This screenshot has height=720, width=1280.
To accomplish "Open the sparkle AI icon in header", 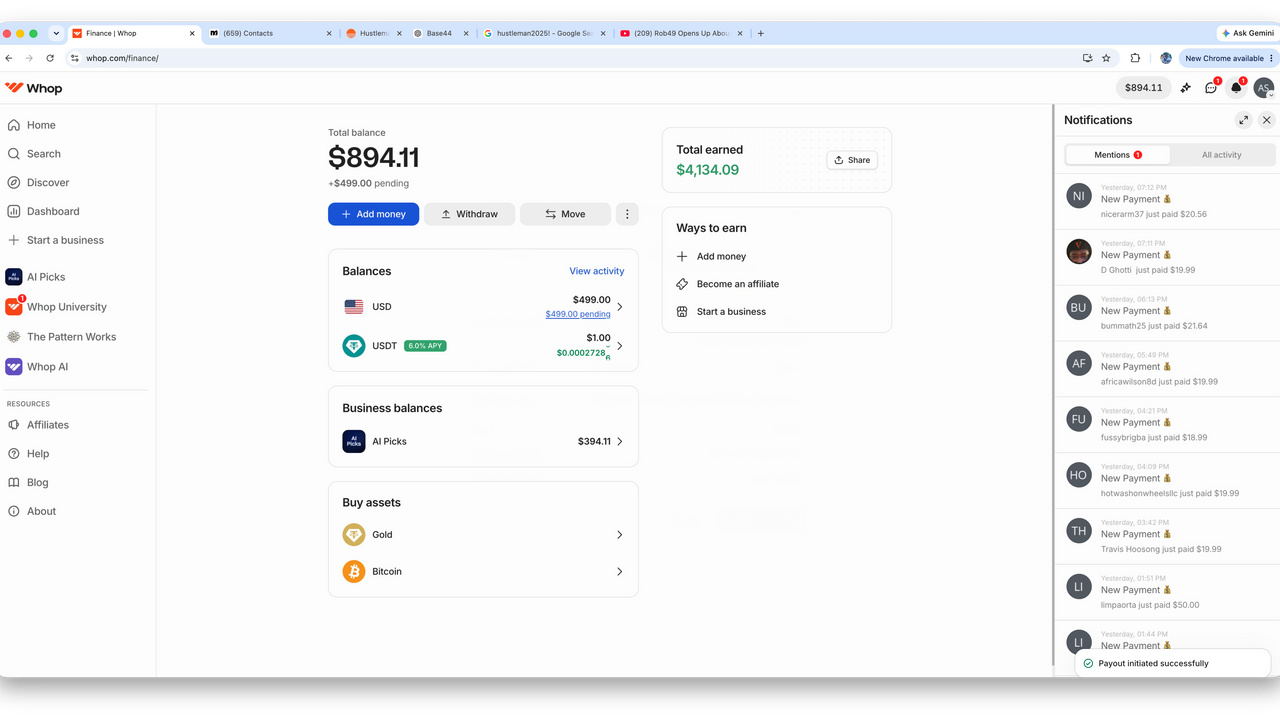I will pos(1186,88).
